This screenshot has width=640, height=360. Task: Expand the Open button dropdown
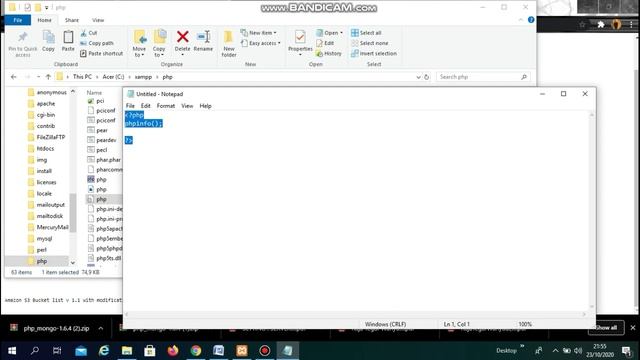(341, 33)
